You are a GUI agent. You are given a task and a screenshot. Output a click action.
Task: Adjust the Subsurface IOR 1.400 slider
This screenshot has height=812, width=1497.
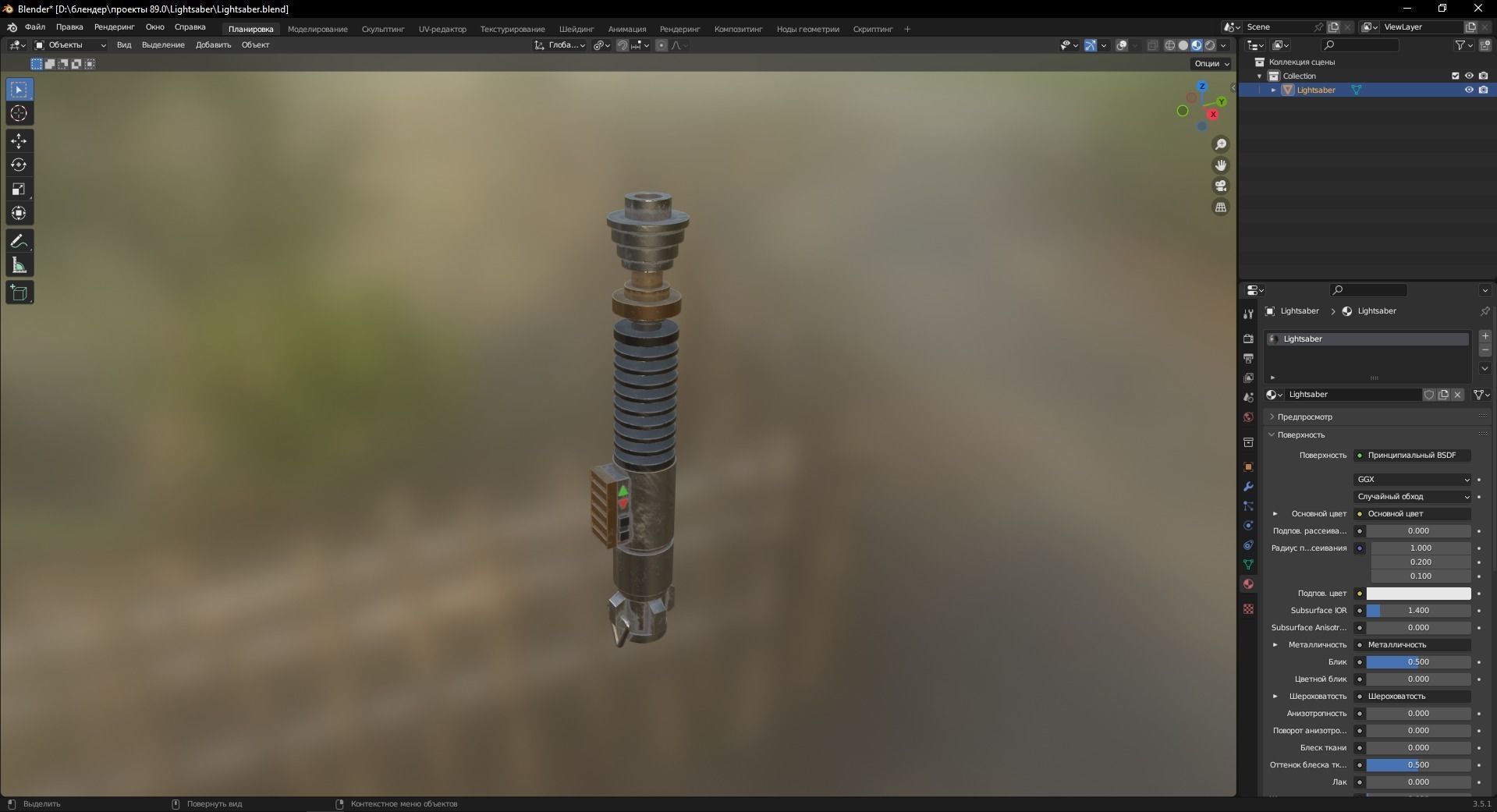click(x=1418, y=611)
